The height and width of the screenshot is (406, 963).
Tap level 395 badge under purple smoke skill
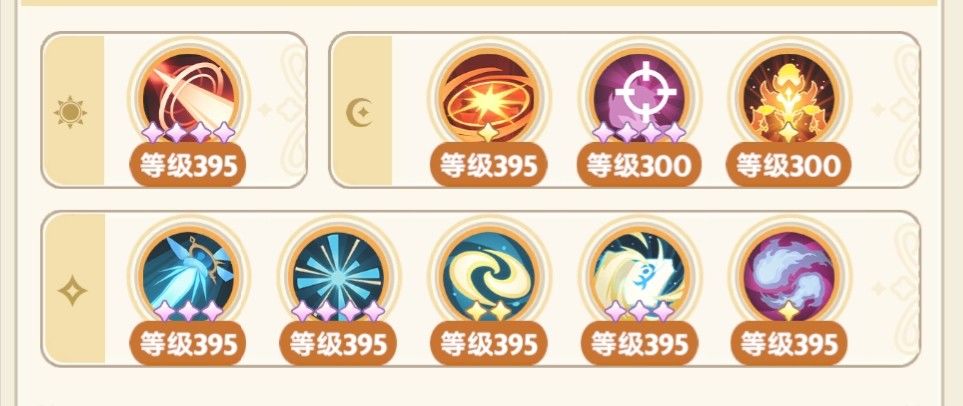coord(789,344)
